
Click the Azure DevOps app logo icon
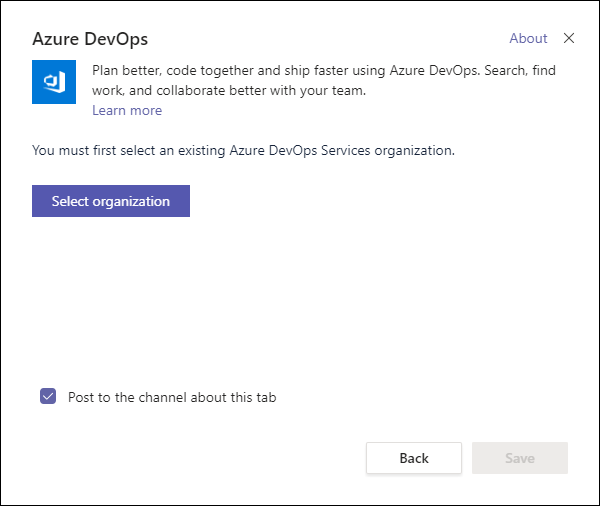click(54, 82)
